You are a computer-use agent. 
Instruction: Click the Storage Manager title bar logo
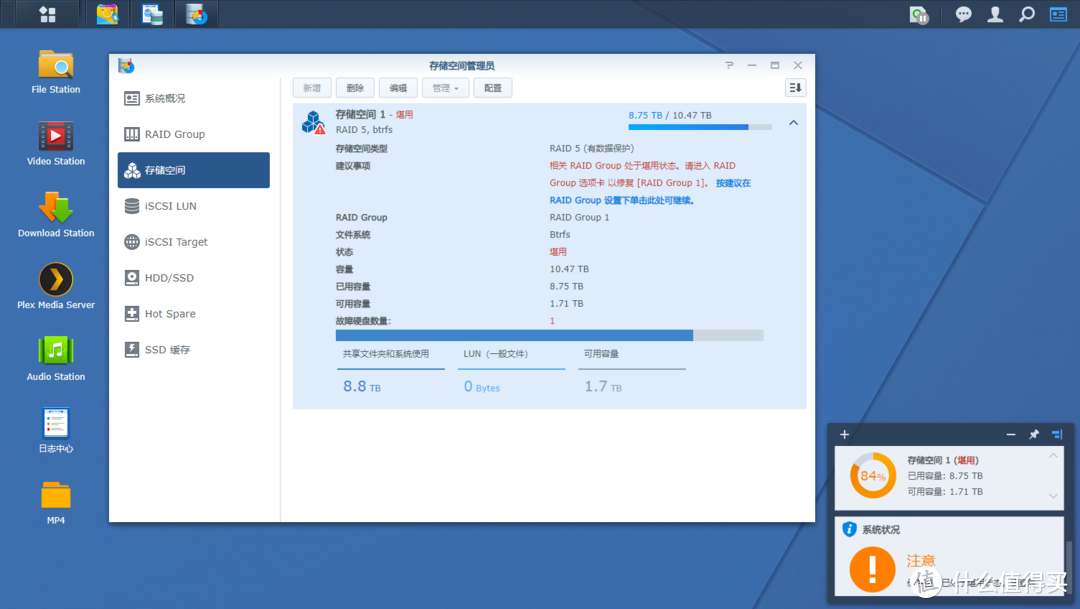pyautogui.click(x=126, y=65)
